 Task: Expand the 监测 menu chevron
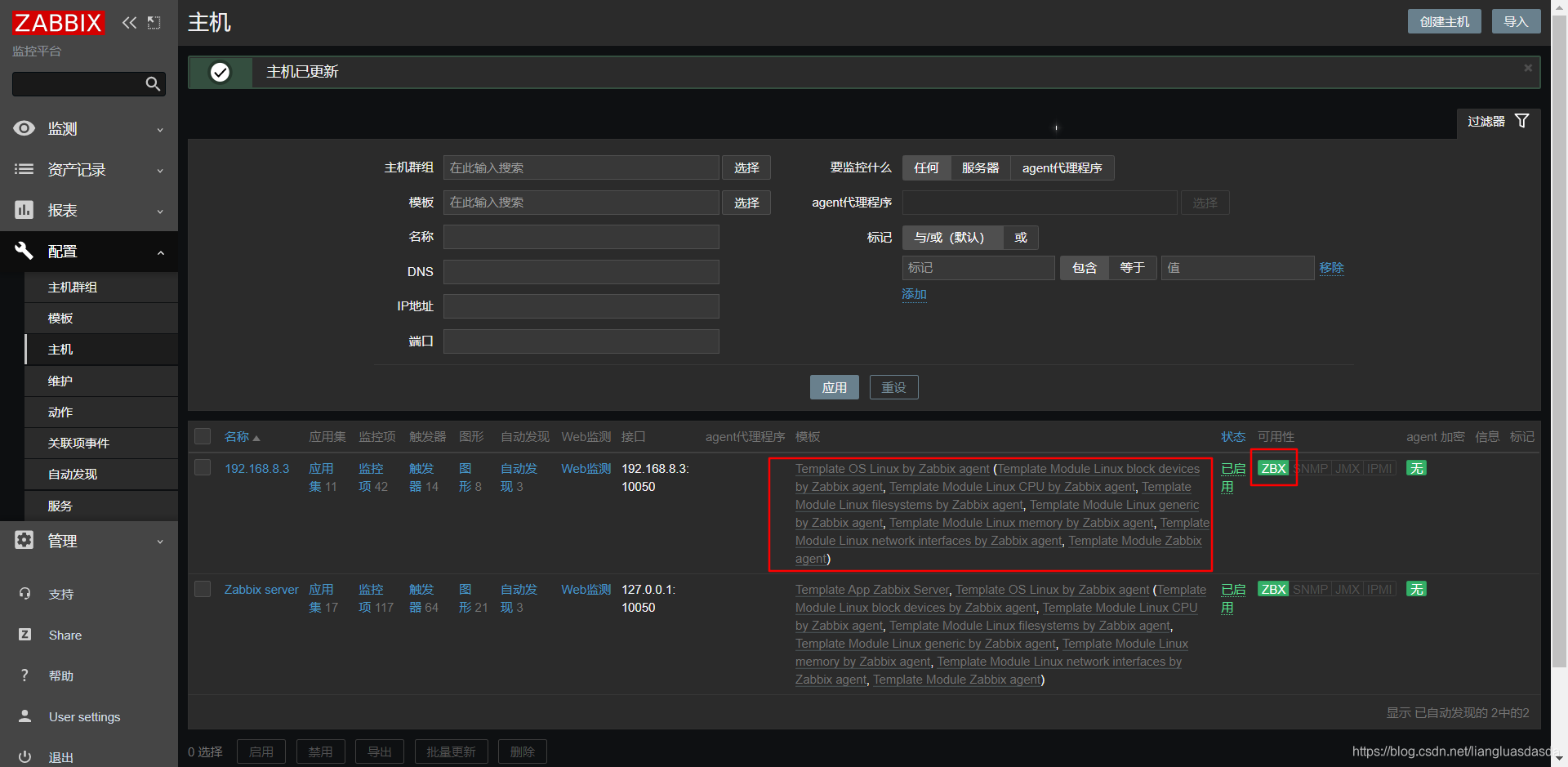(160, 129)
